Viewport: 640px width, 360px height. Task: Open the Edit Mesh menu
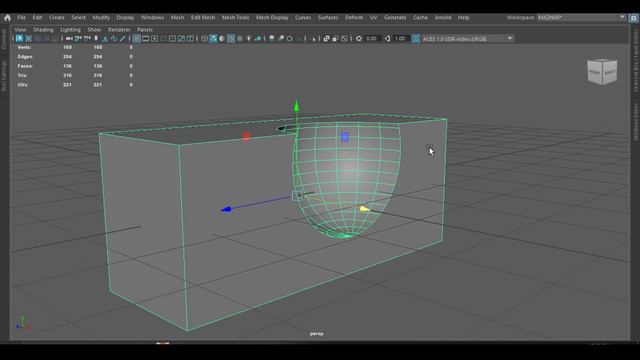(x=203, y=18)
